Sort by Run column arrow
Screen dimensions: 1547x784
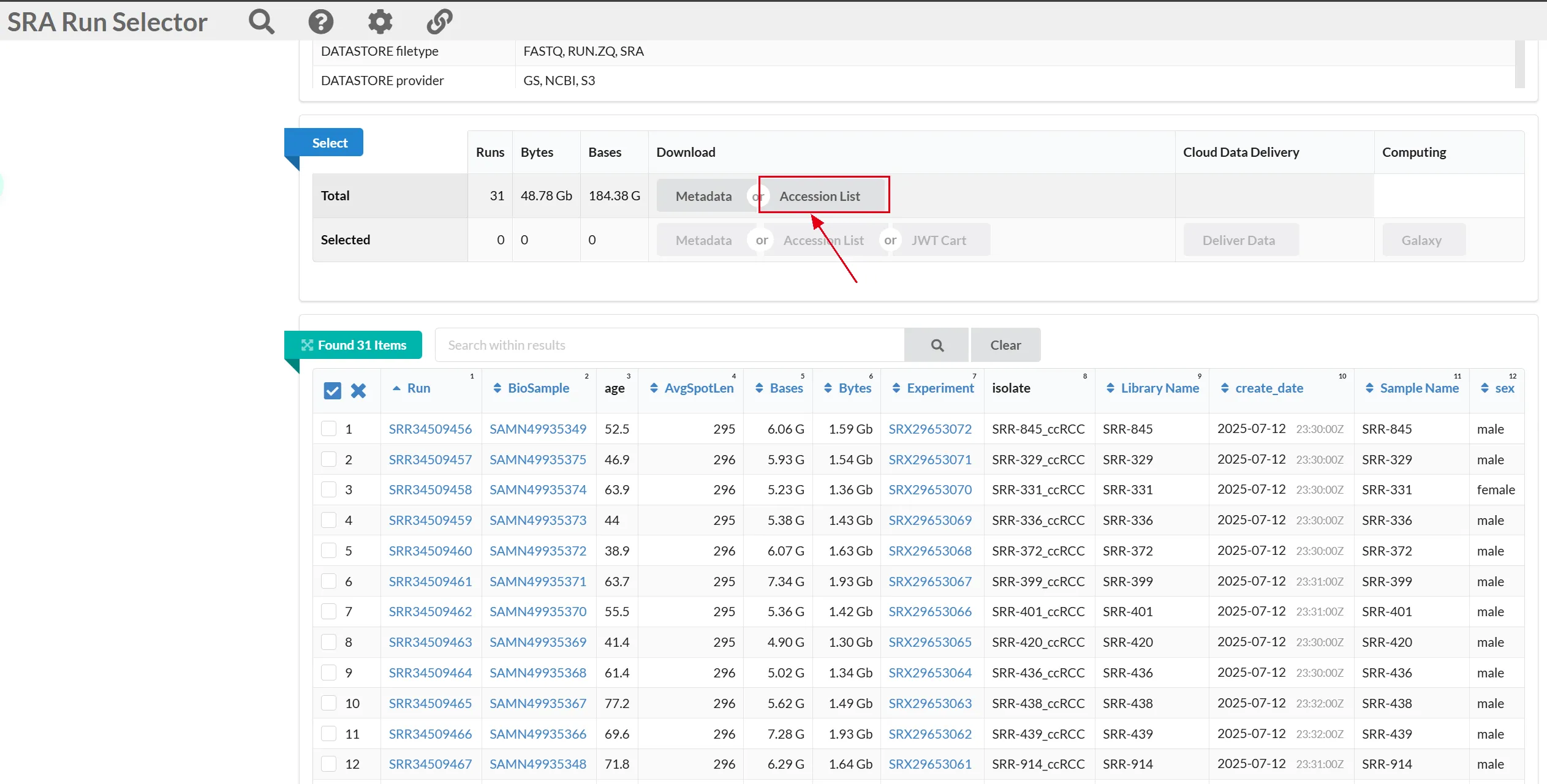pos(397,388)
